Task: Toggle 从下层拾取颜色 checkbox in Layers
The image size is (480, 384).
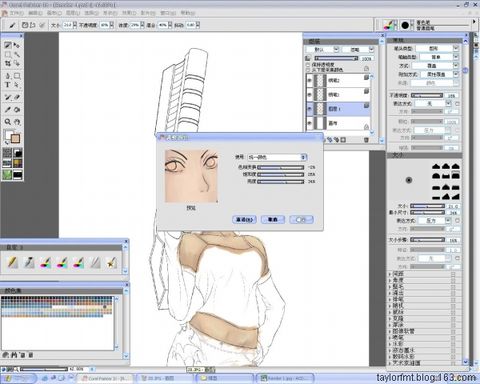Action: coord(308,70)
